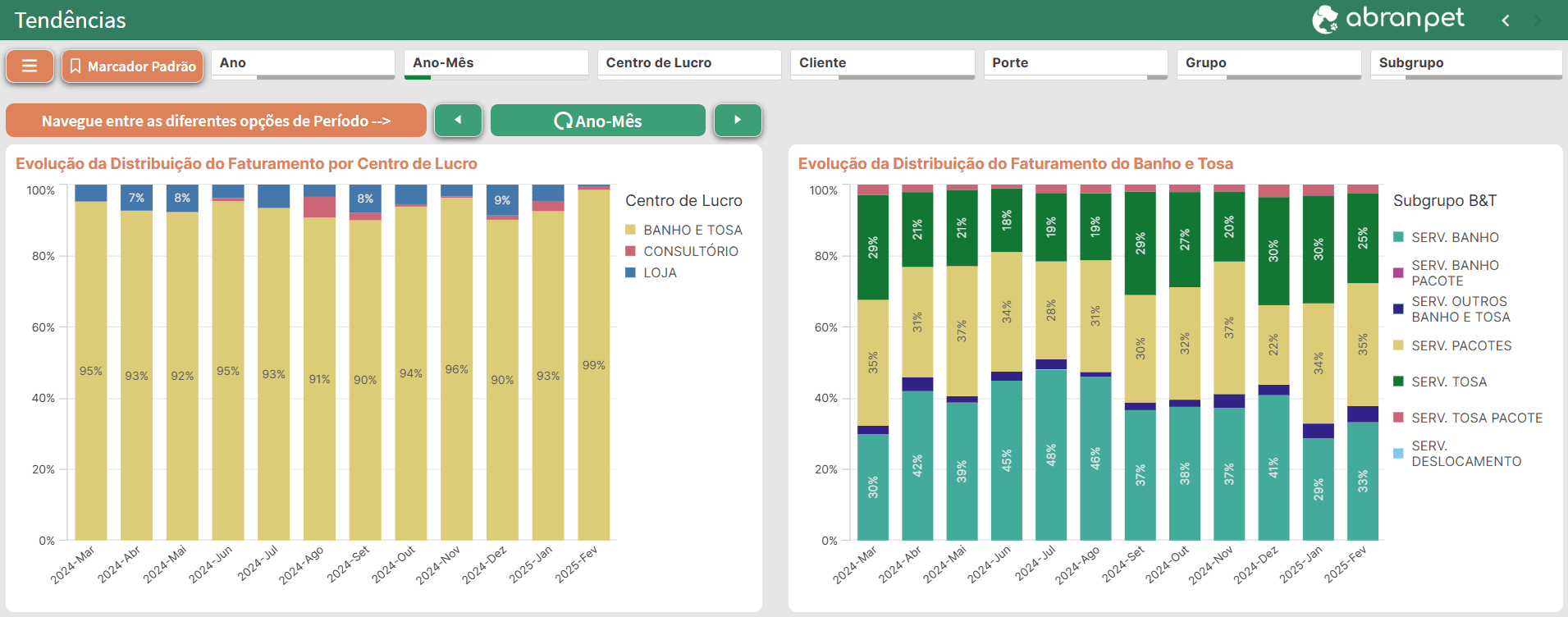Open the Porte filter pane
This screenshot has height=617, width=1568.
pyautogui.click(x=1075, y=63)
